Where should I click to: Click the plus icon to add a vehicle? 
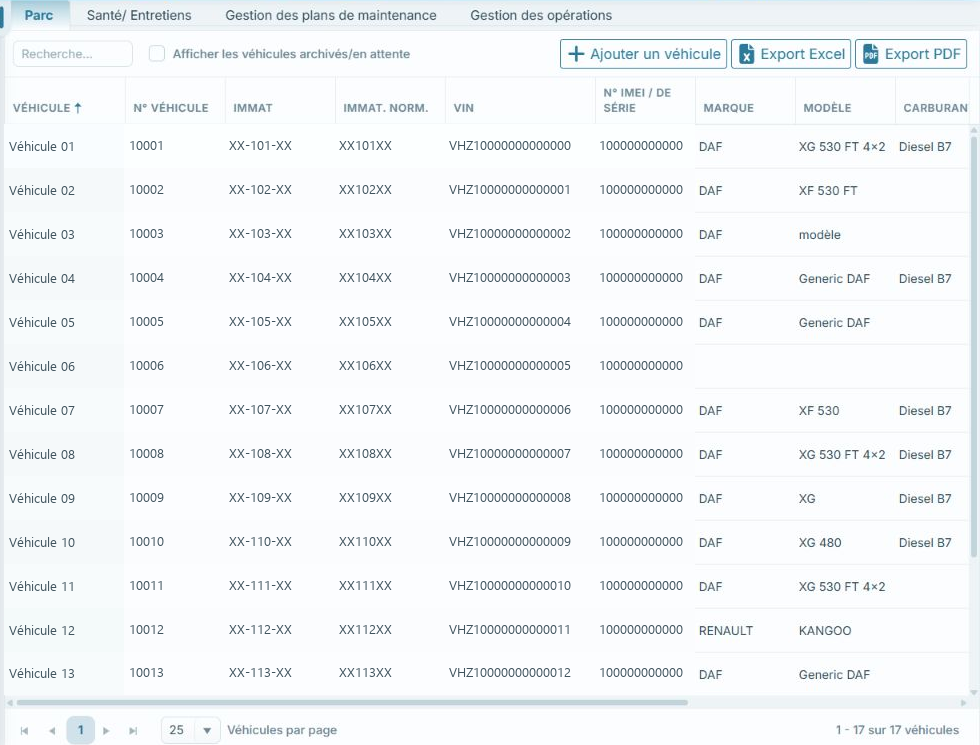point(576,54)
